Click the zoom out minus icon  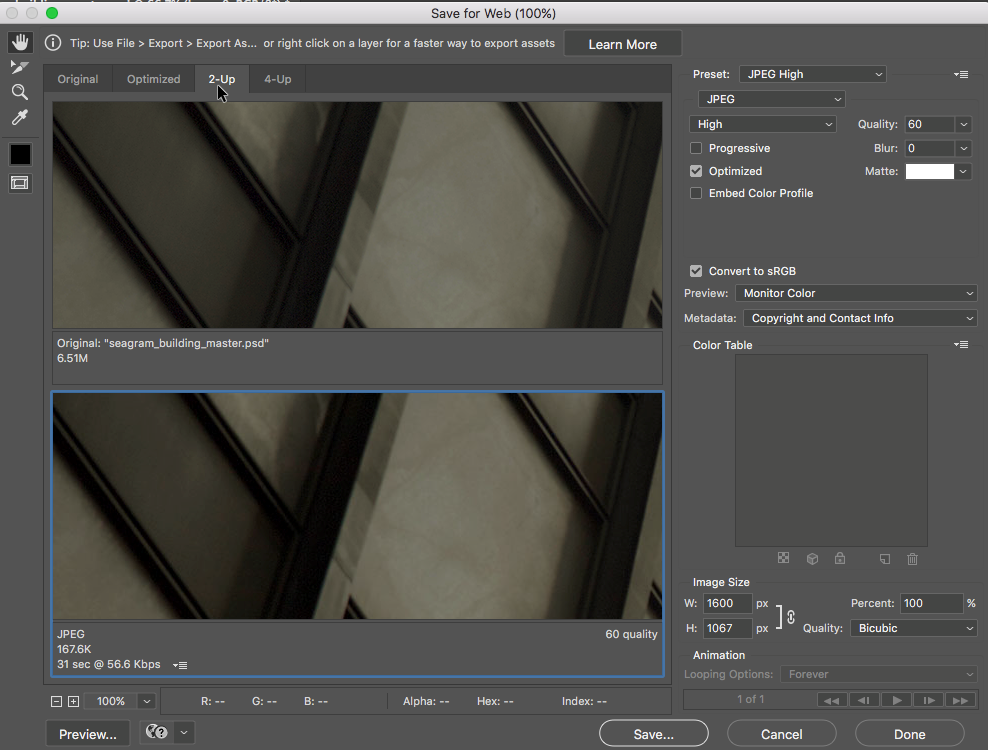[57, 701]
